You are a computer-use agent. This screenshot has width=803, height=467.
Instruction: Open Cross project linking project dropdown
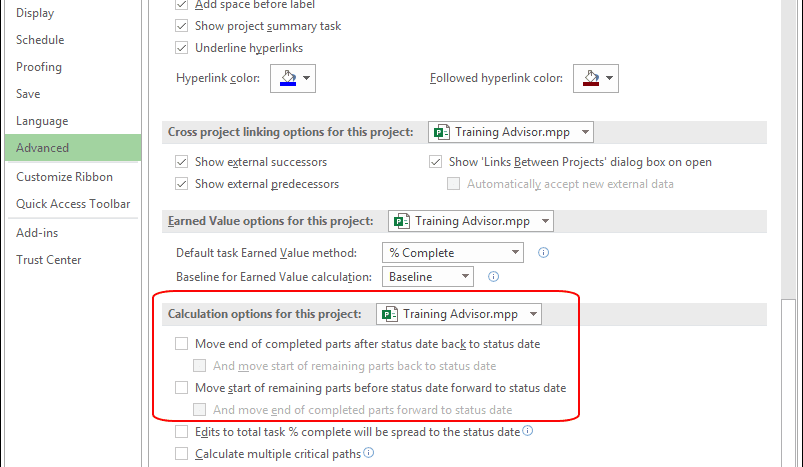(x=511, y=132)
